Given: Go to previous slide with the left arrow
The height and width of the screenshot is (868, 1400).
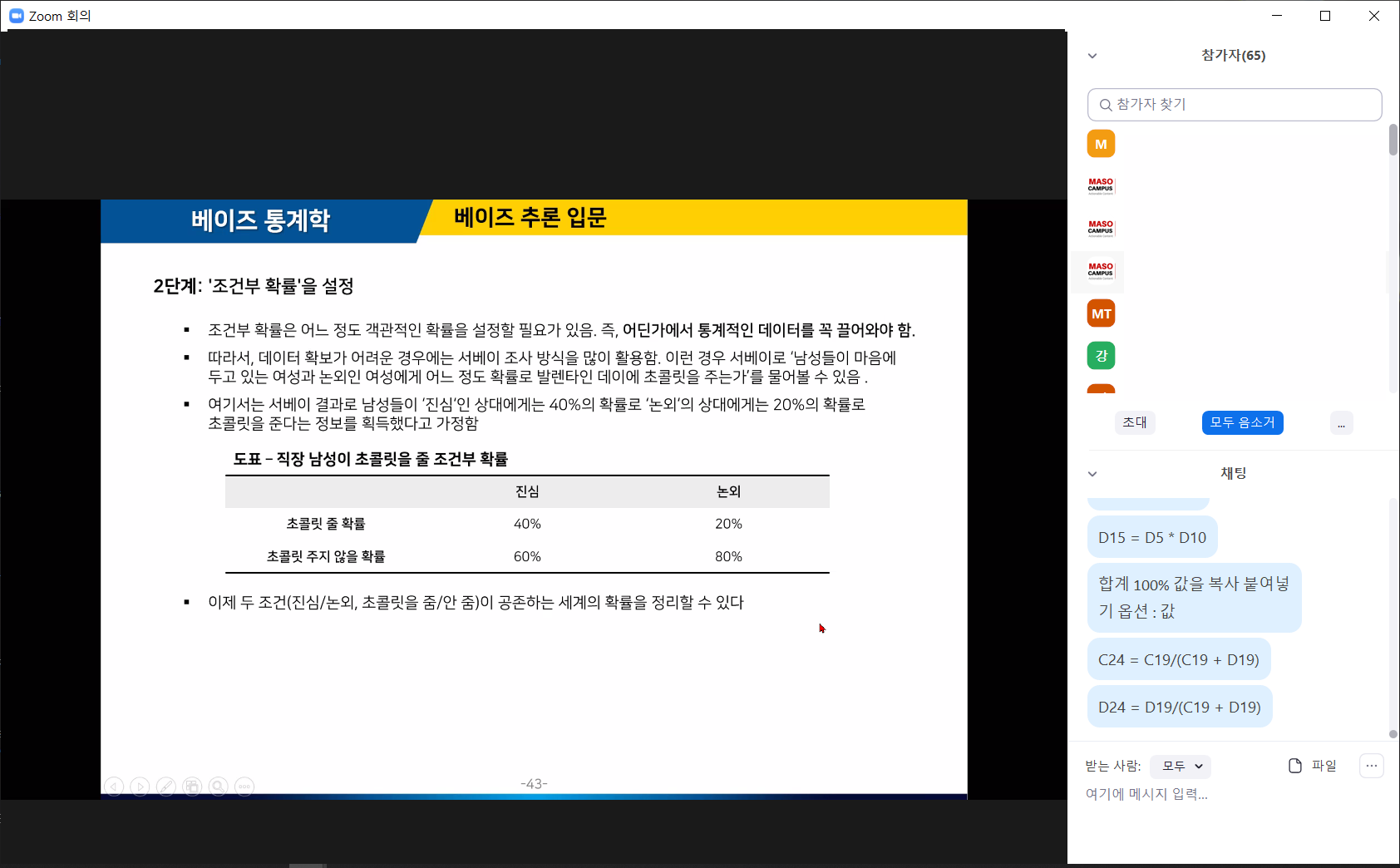Looking at the screenshot, I should click(114, 787).
